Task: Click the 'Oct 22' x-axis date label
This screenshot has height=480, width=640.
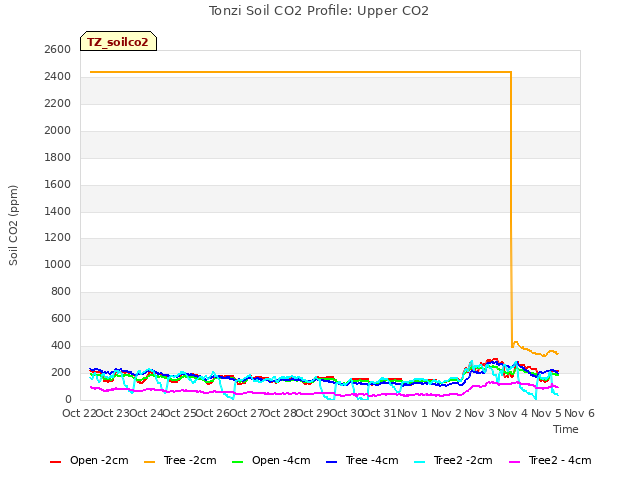Action: (79, 413)
